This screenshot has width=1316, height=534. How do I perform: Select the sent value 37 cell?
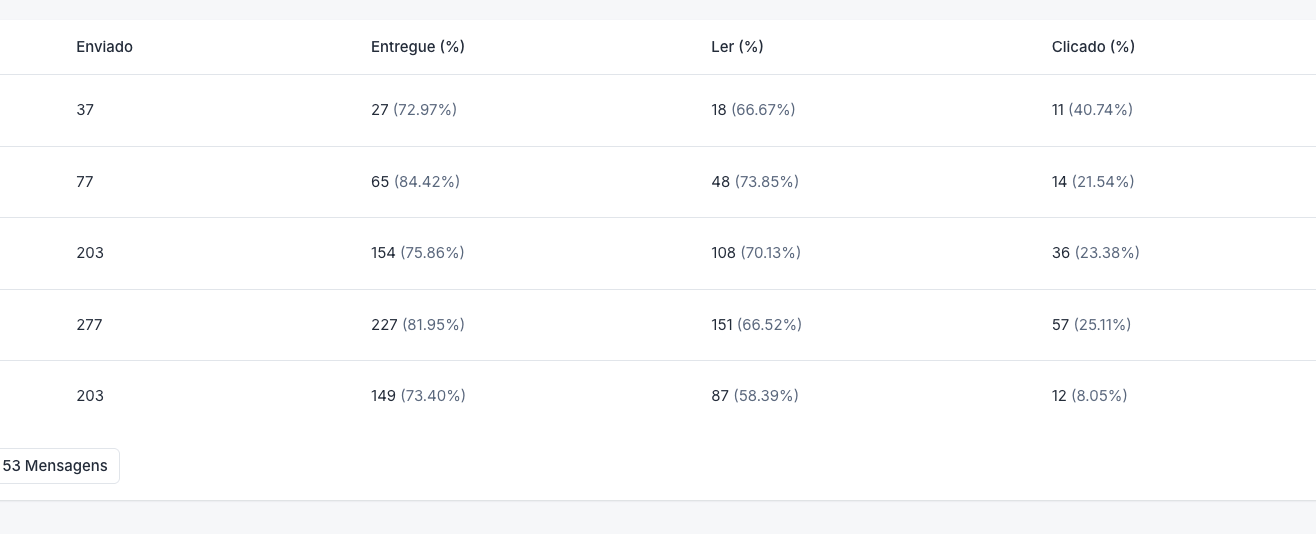(85, 110)
